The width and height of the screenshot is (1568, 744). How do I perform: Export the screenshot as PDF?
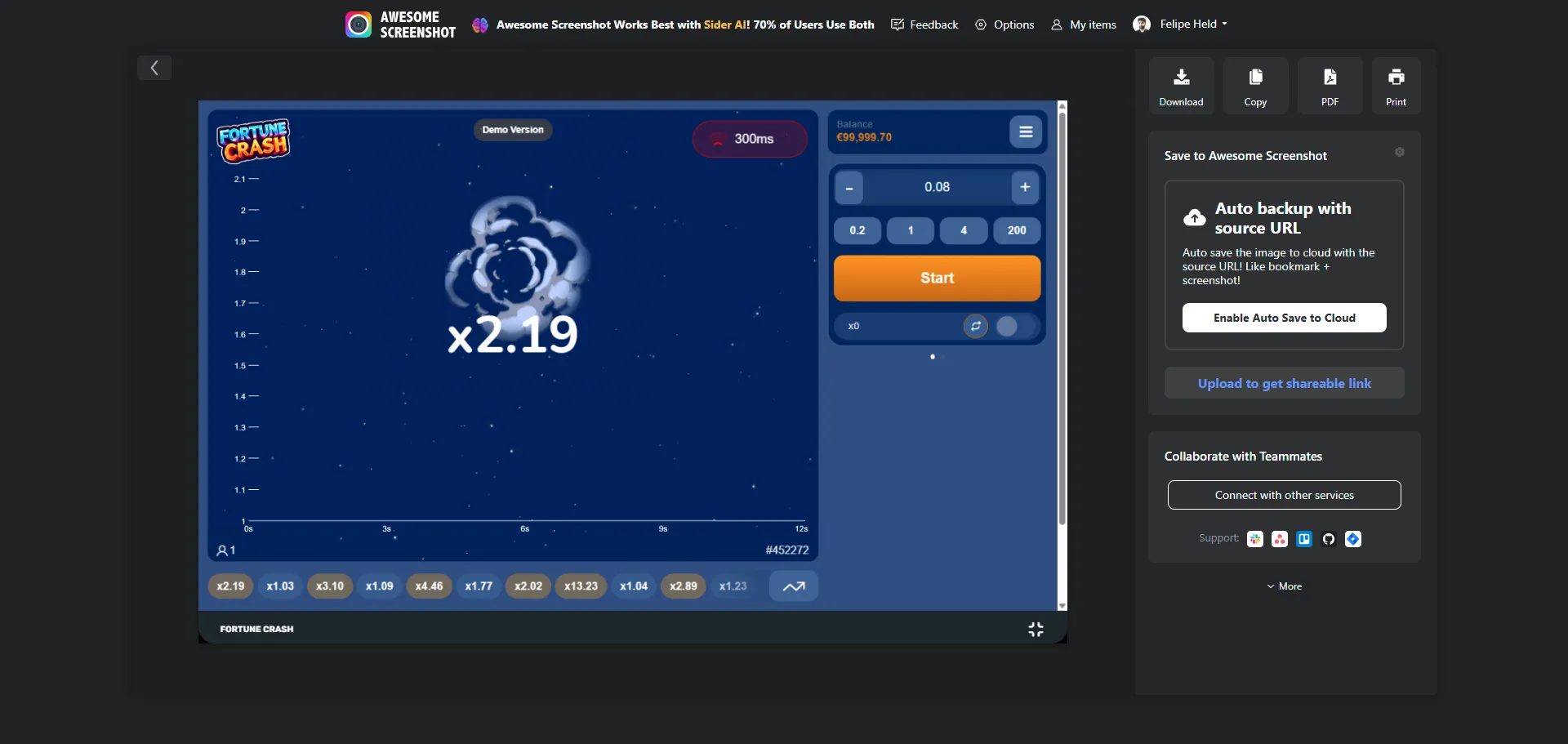1330,86
